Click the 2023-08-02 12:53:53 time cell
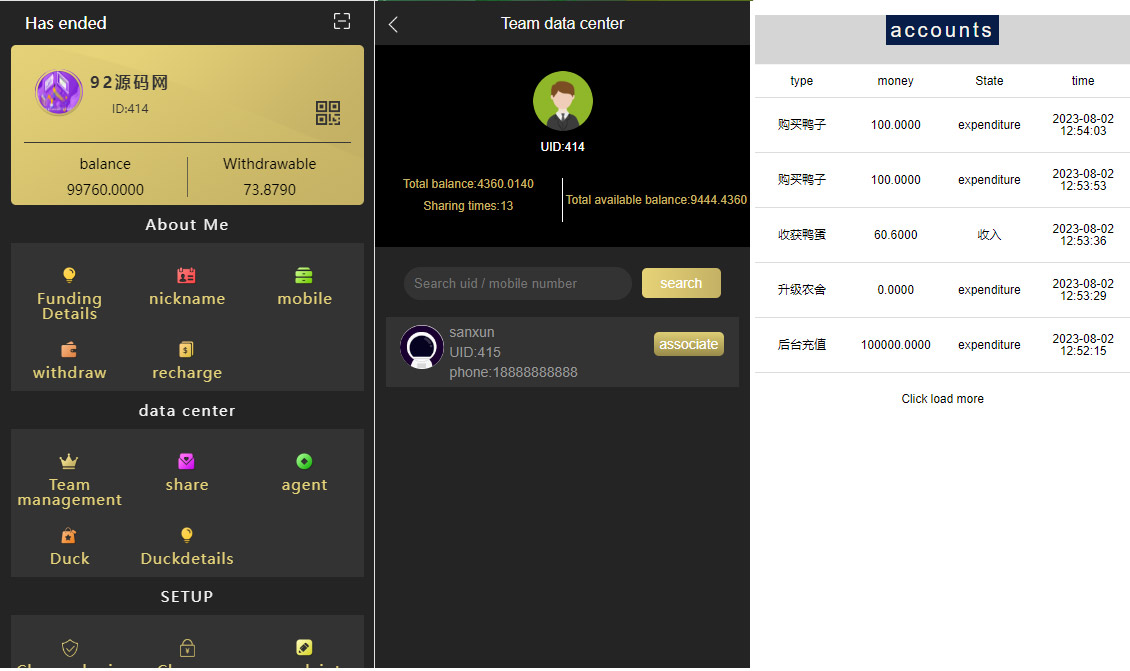 pos(1082,179)
